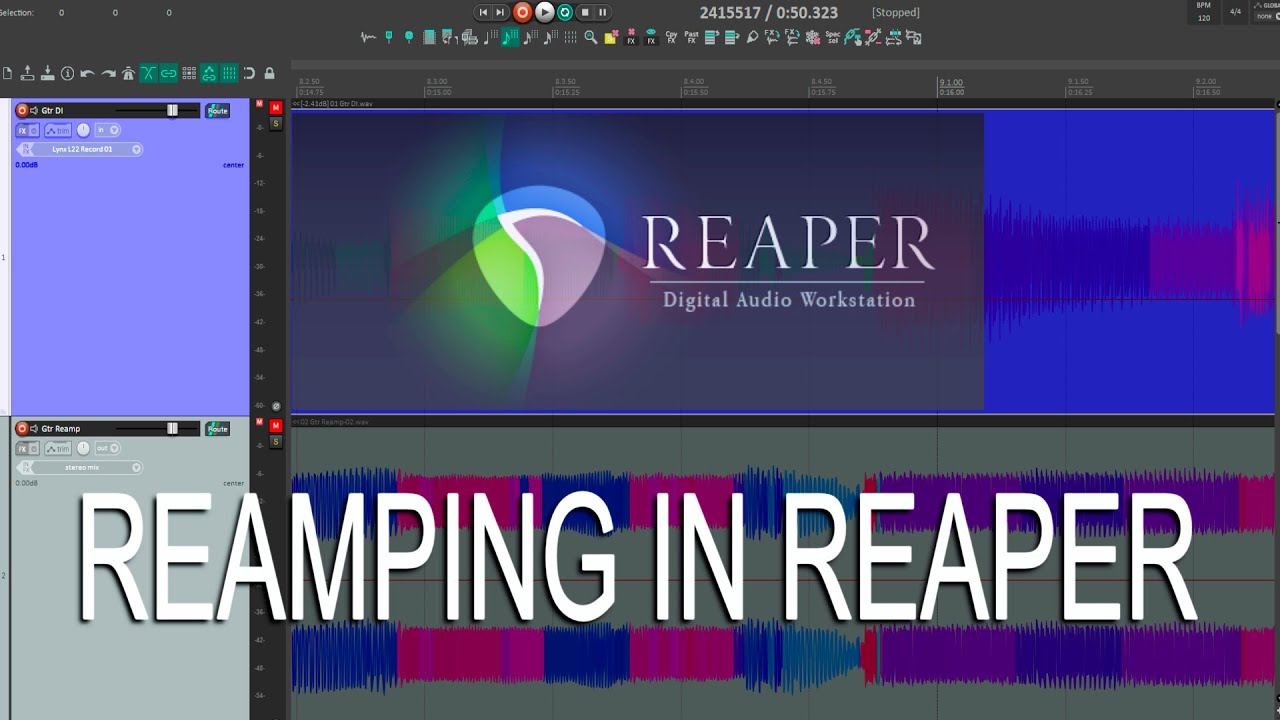
Task: Toggle record monitoring speaker on Gtr DI
Action: pos(34,110)
